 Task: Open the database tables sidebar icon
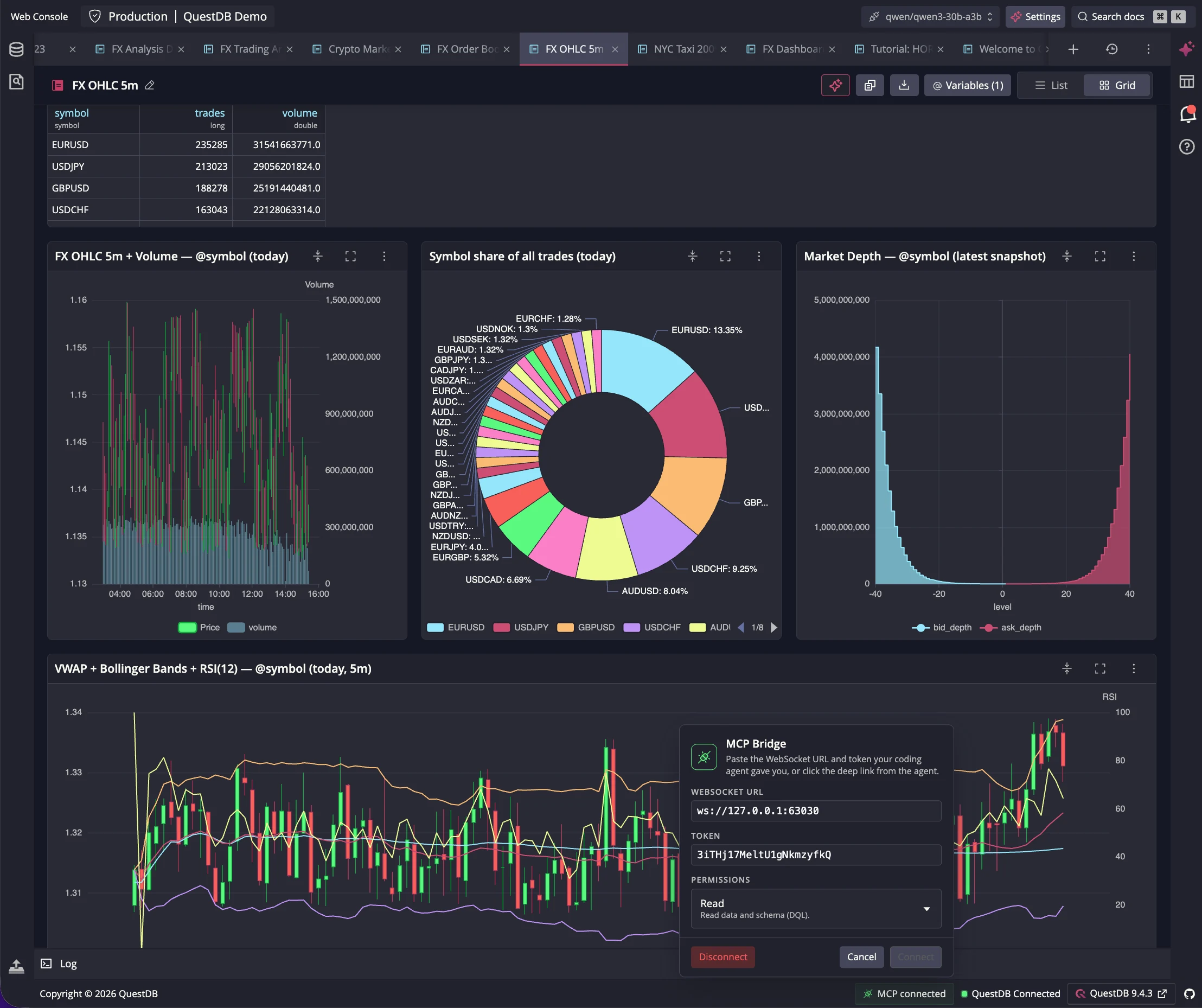coord(17,49)
